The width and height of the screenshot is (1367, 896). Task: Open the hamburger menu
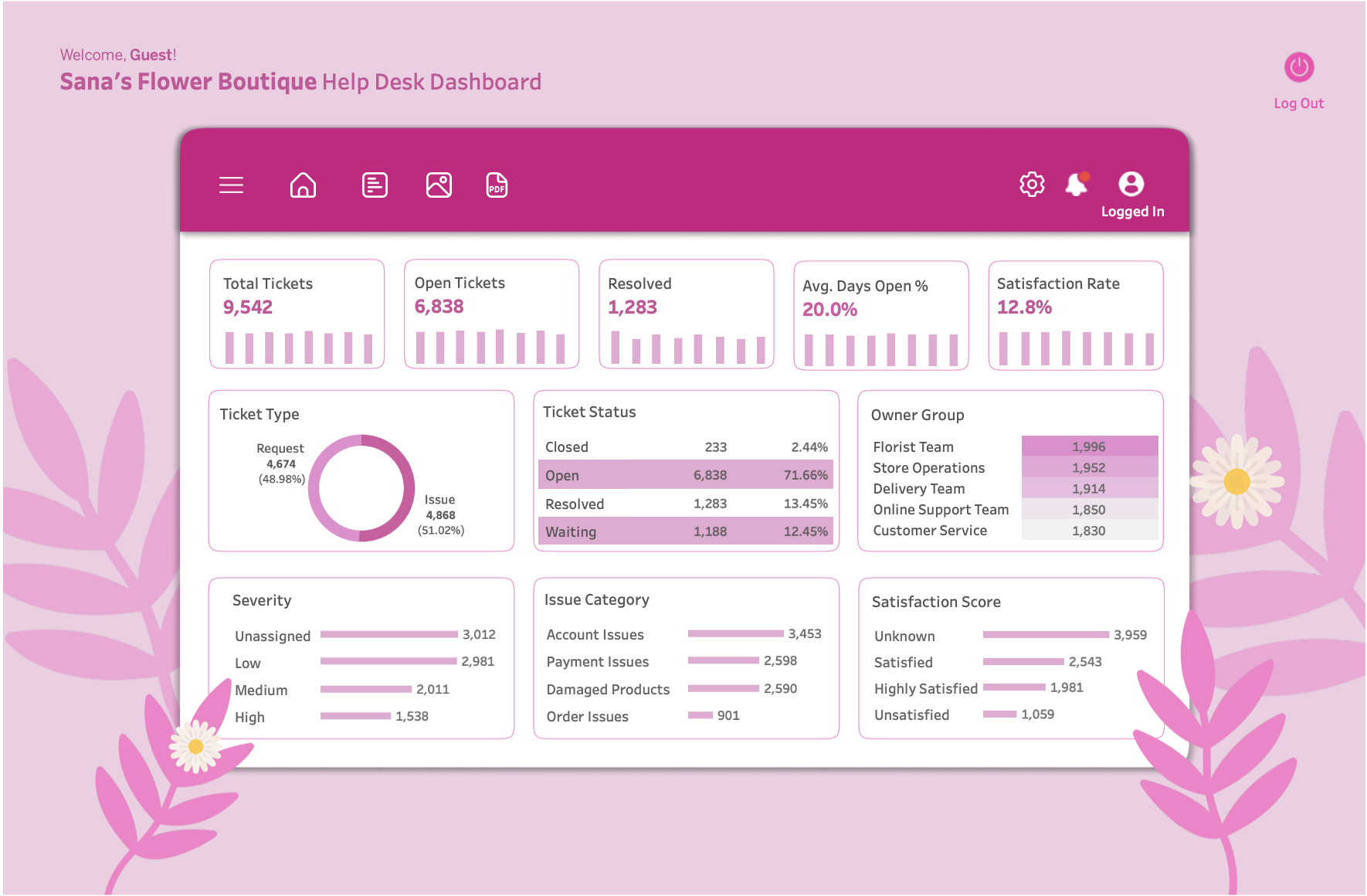pyautogui.click(x=231, y=185)
